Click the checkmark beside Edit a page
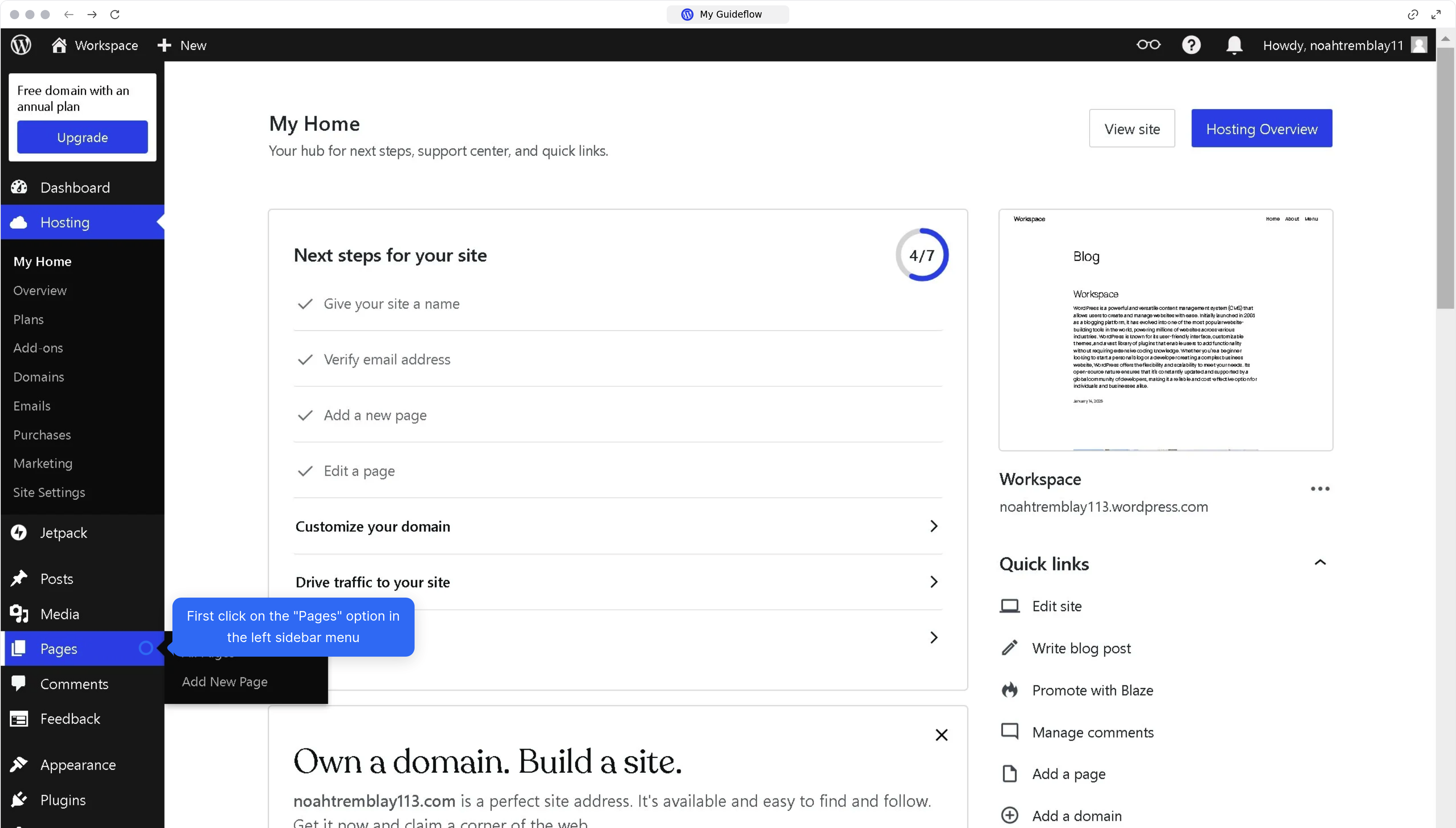This screenshot has width=1456, height=828. coord(305,471)
